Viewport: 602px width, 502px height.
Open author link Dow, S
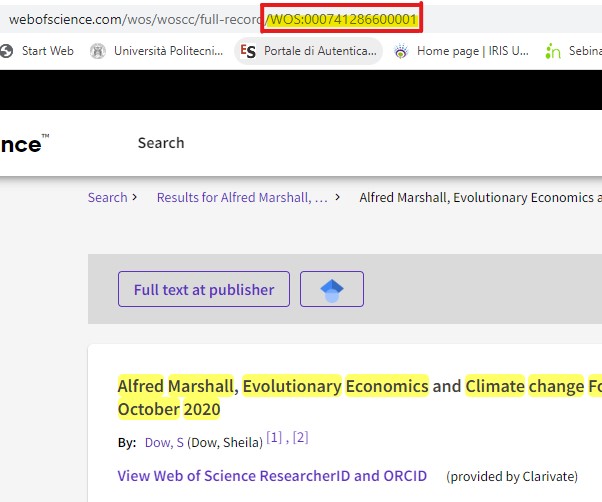(157, 441)
